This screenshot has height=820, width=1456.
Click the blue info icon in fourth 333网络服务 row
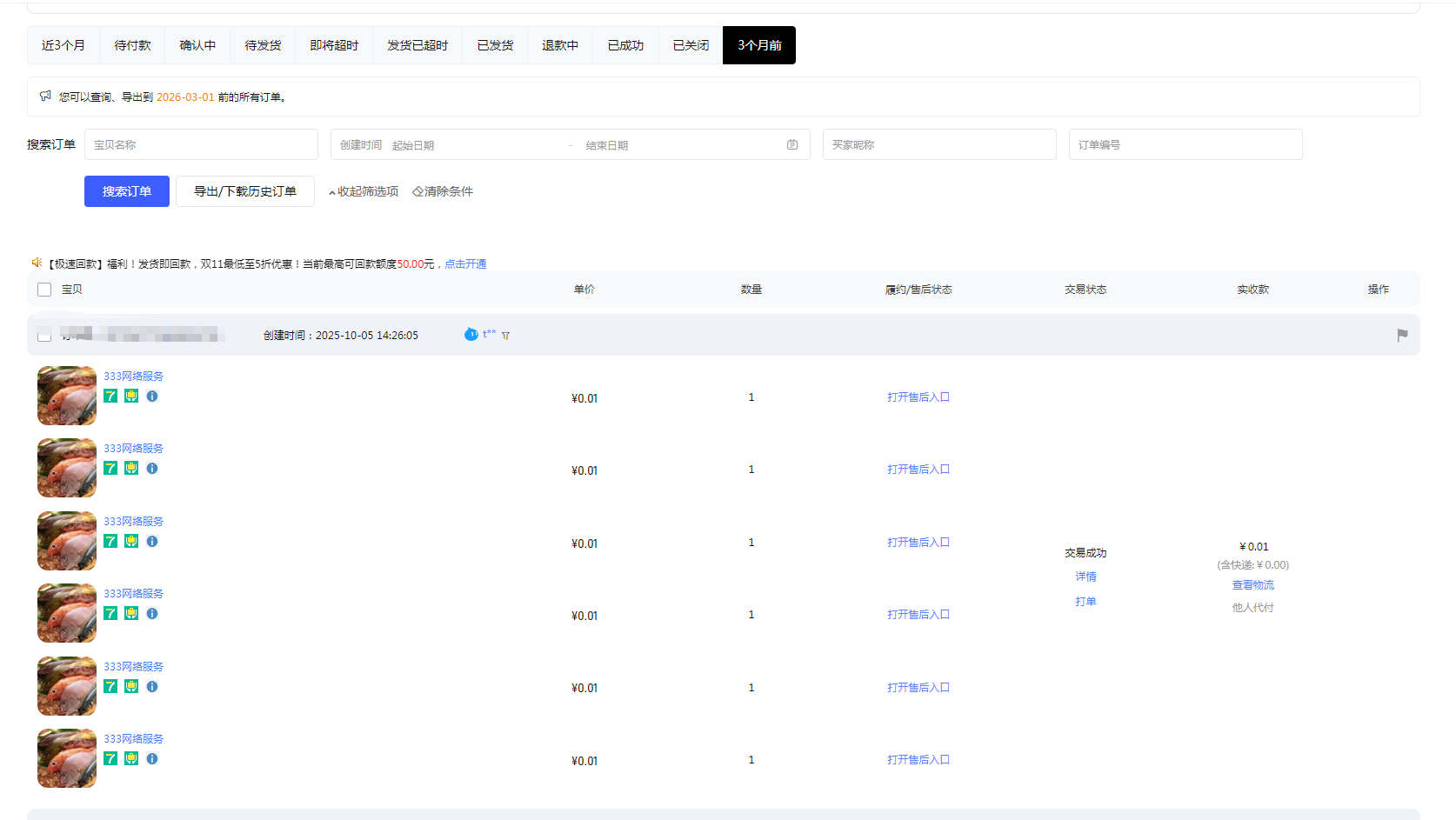(x=152, y=613)
